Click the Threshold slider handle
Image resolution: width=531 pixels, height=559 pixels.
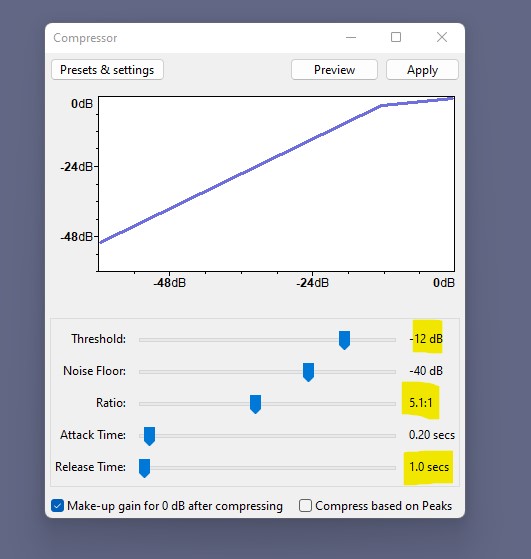click(x=344, y=340)
